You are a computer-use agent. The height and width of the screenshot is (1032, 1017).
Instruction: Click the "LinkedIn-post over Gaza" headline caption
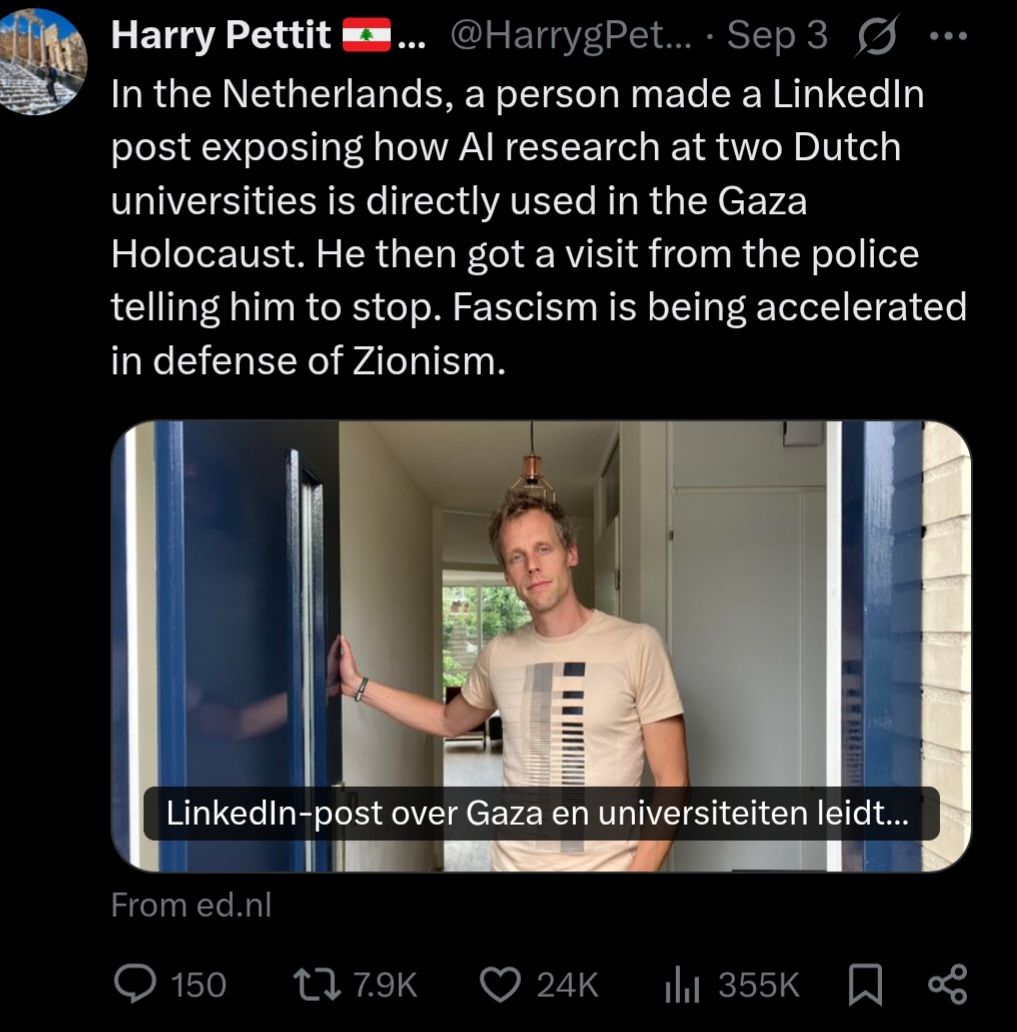(x=540, y=814)
